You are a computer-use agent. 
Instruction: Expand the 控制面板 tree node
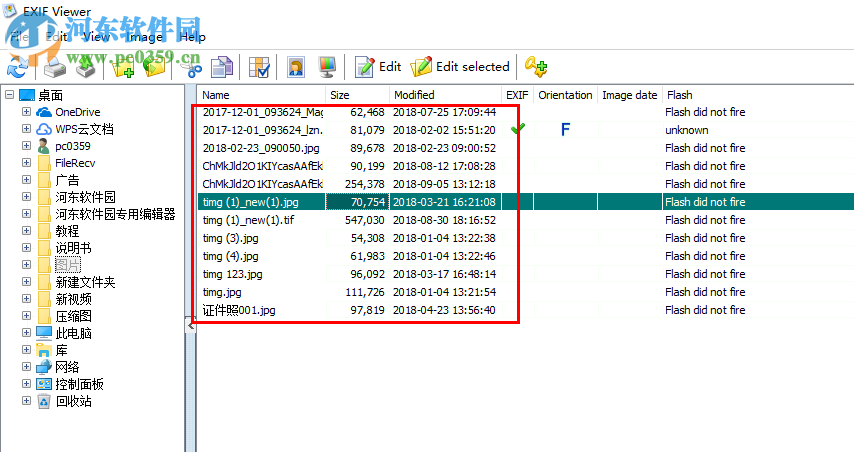tap(26, 383)
